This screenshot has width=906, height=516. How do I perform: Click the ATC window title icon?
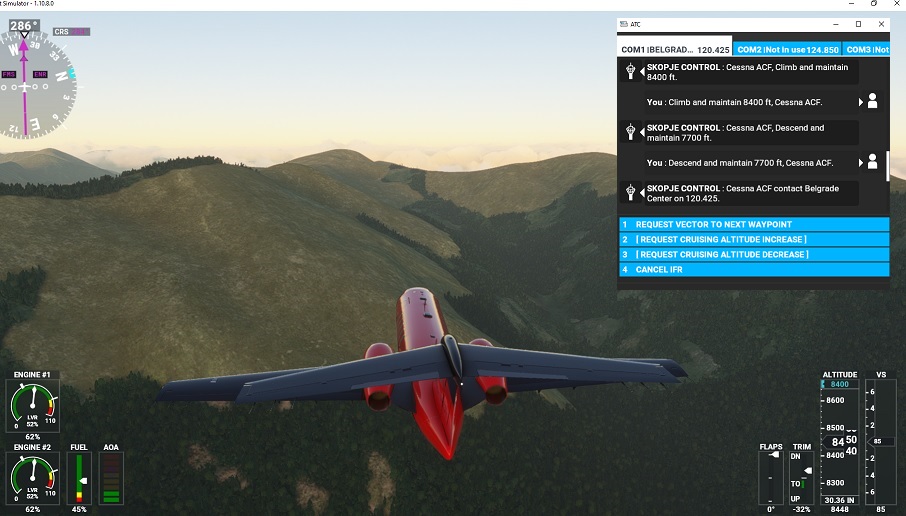[623, 24]
